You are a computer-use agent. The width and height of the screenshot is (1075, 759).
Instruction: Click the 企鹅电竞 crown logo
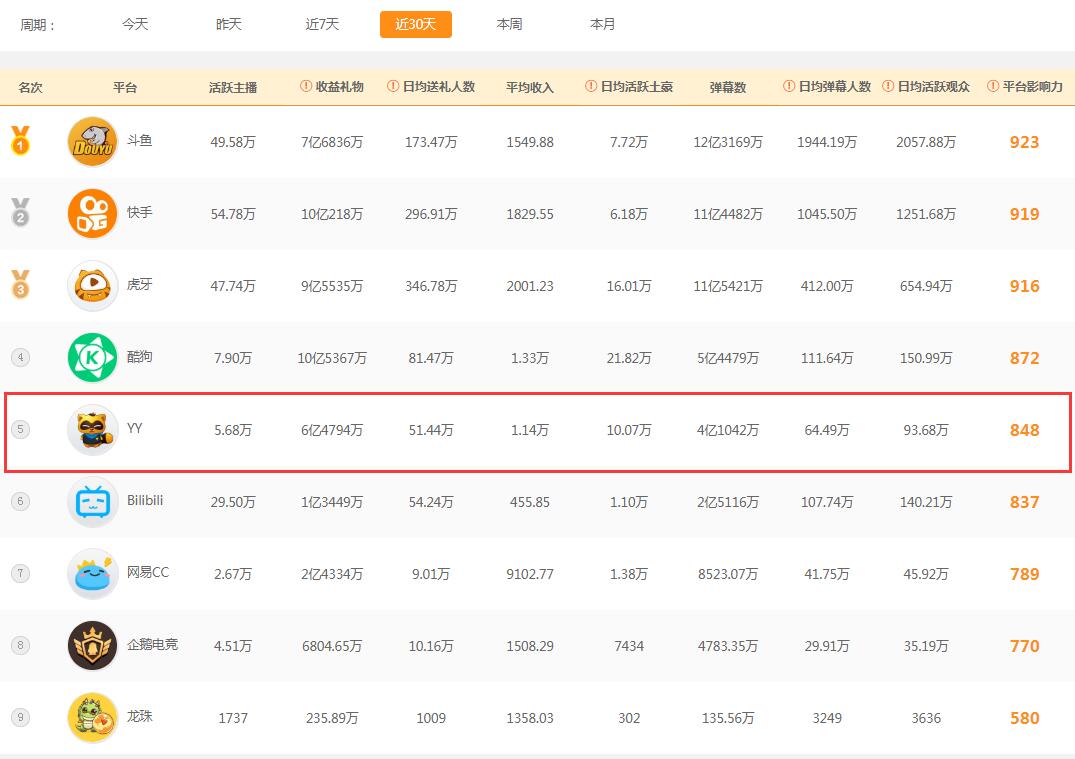(x=93, y=646)
